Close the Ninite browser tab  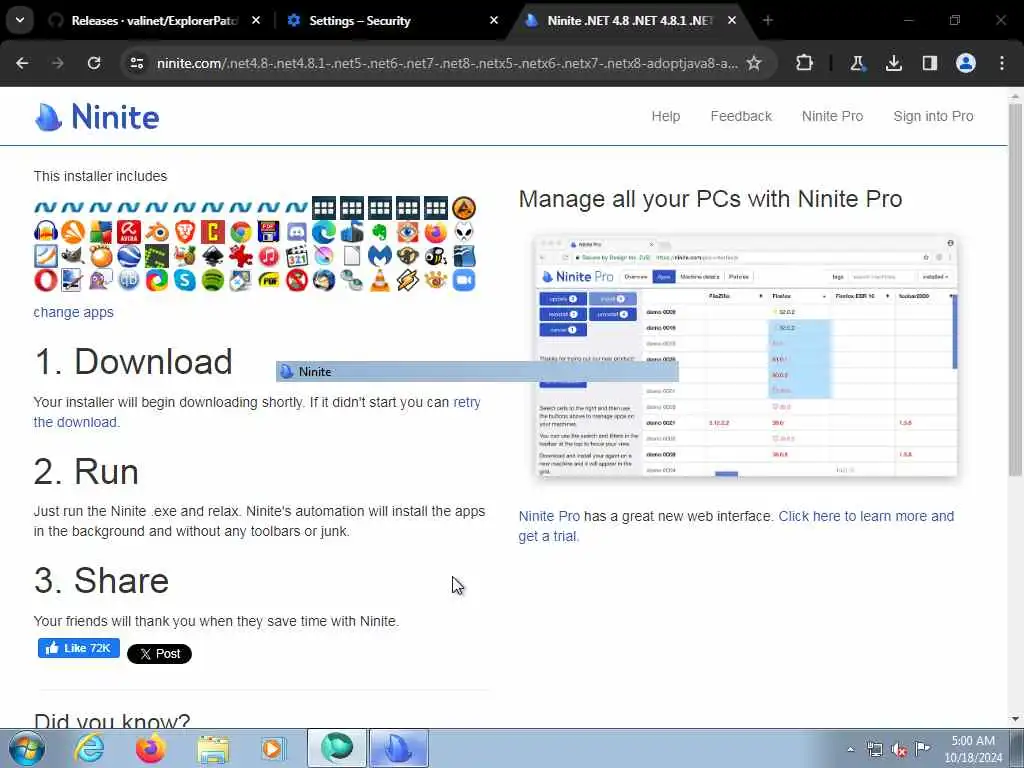point(732,21)
